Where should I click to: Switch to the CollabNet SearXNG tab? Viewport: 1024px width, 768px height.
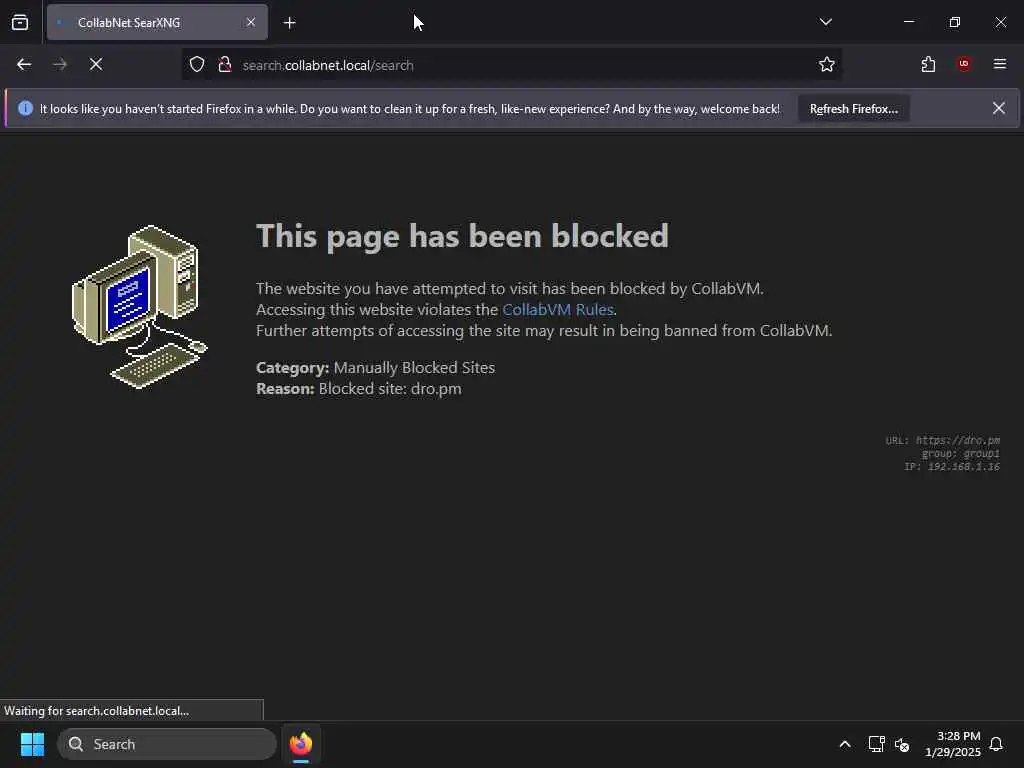pyautogui.click(x=157, y=22)
